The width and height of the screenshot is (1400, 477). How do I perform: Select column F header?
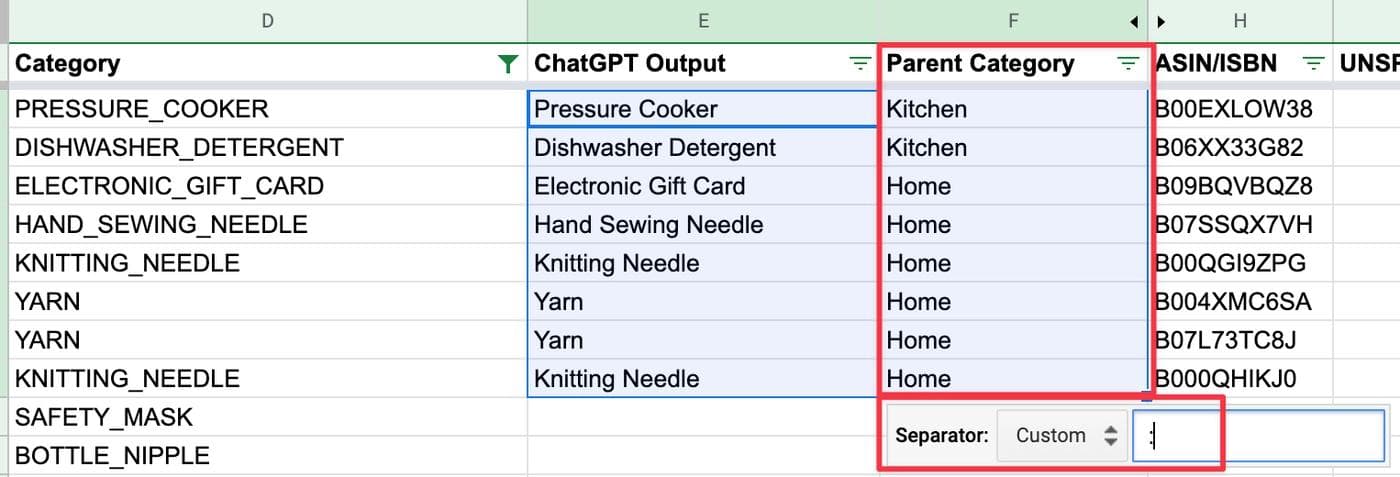pos(1012,20)
